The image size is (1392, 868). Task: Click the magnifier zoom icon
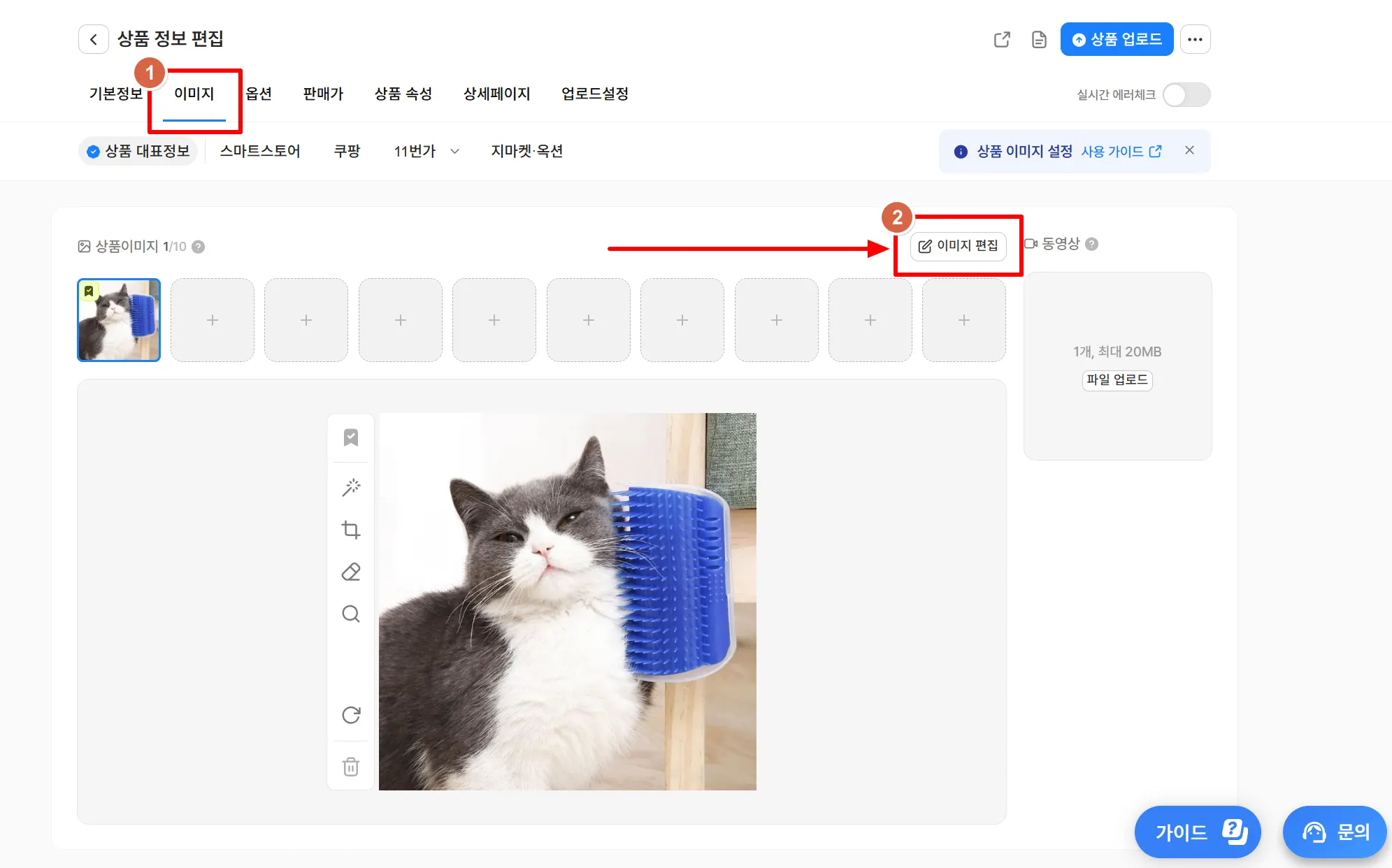(351, 614)
